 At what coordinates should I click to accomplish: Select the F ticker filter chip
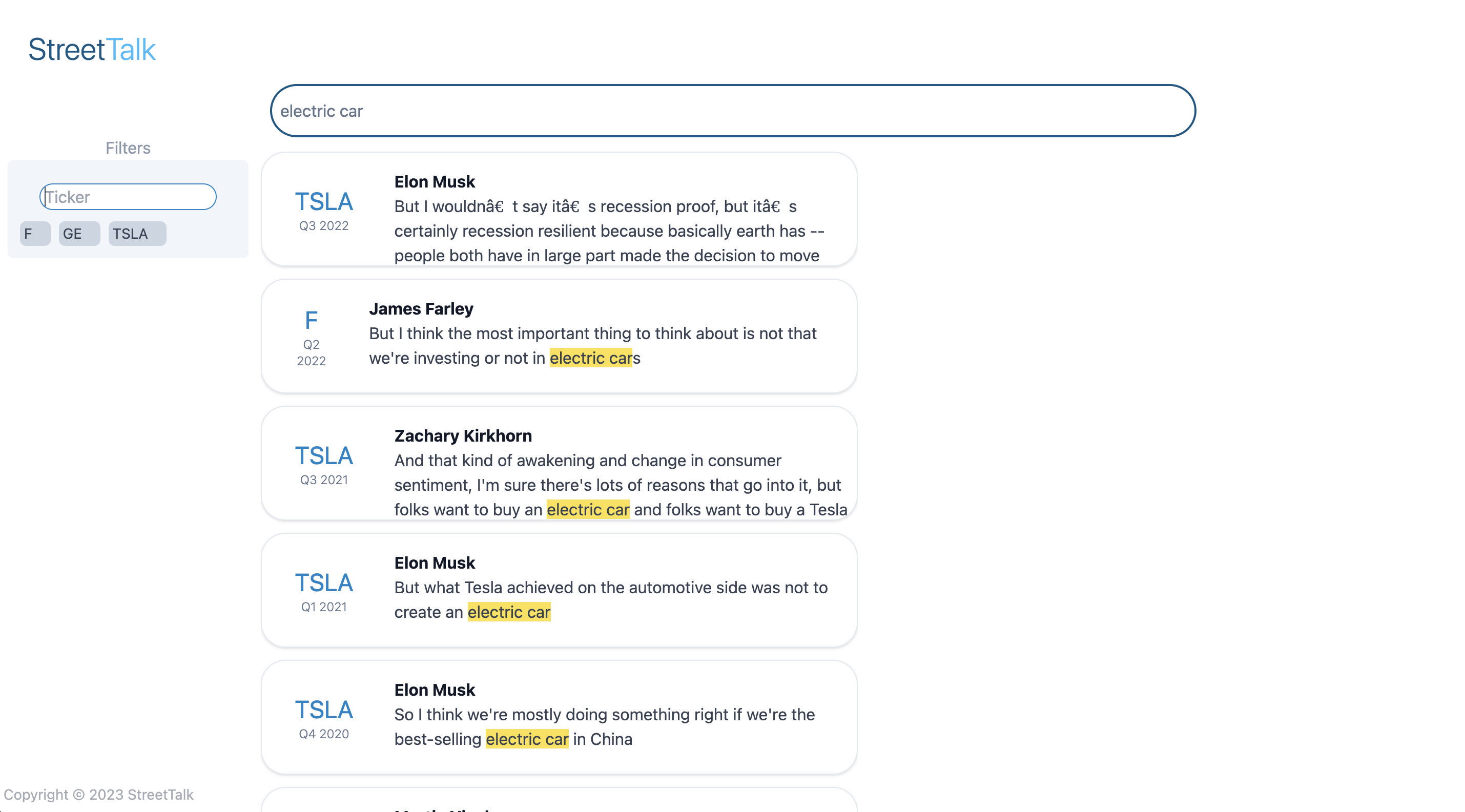coord(35,234)
